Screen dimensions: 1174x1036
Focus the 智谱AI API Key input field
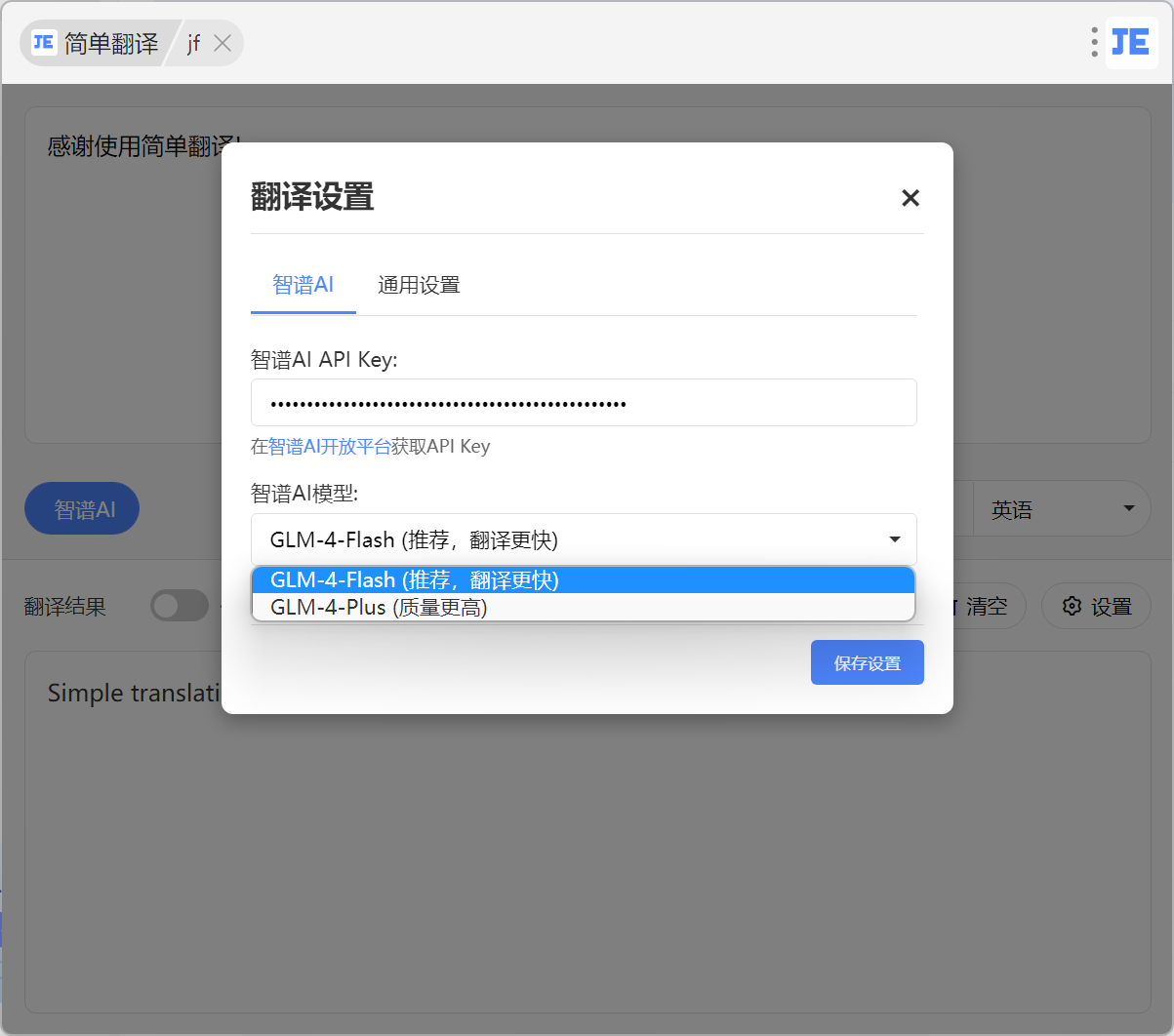[x=584, y=403]
